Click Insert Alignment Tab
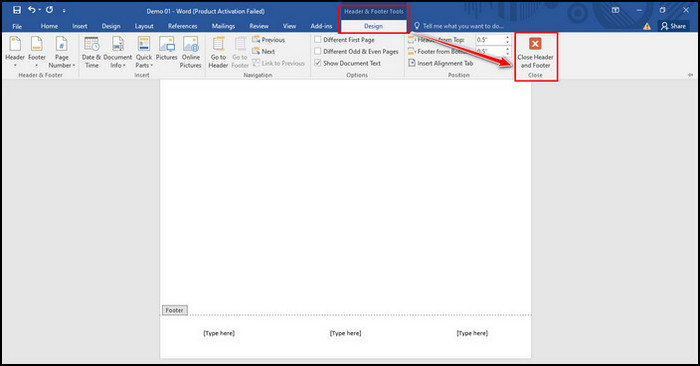The height and width of the screenshot is (366, 700). (x=441, y=63)
